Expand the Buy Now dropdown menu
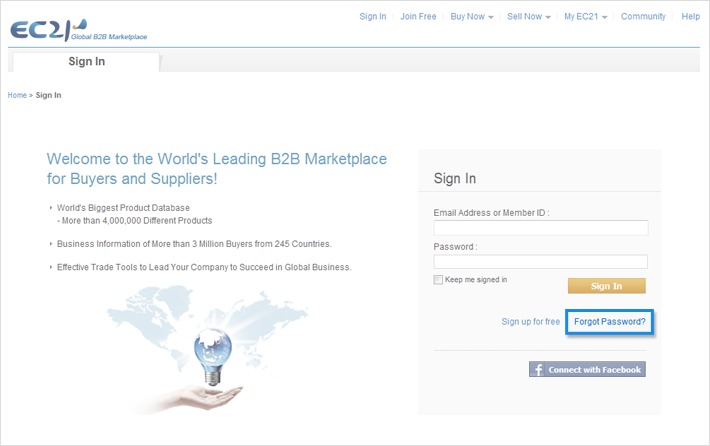The width and height of the screenshot is (710, 446). click(472, 17)
